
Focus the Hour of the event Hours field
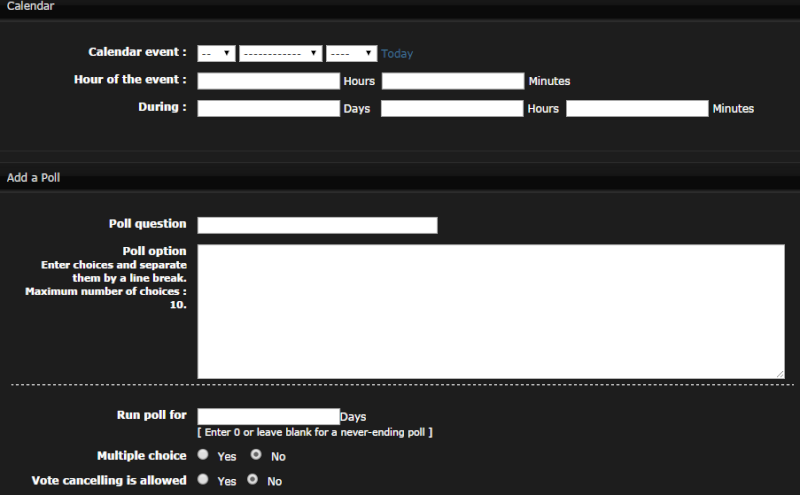(268, 81)
